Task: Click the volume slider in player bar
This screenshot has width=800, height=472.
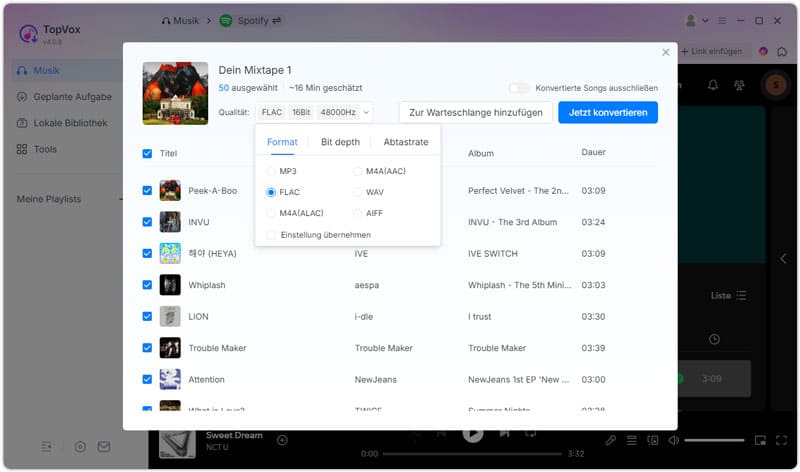Action: click(x=713, y=440)
